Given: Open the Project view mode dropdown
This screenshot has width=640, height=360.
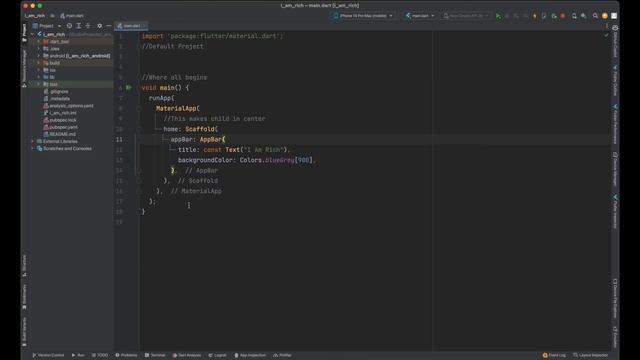Looking at the screenshot, I should coord(47,26).
